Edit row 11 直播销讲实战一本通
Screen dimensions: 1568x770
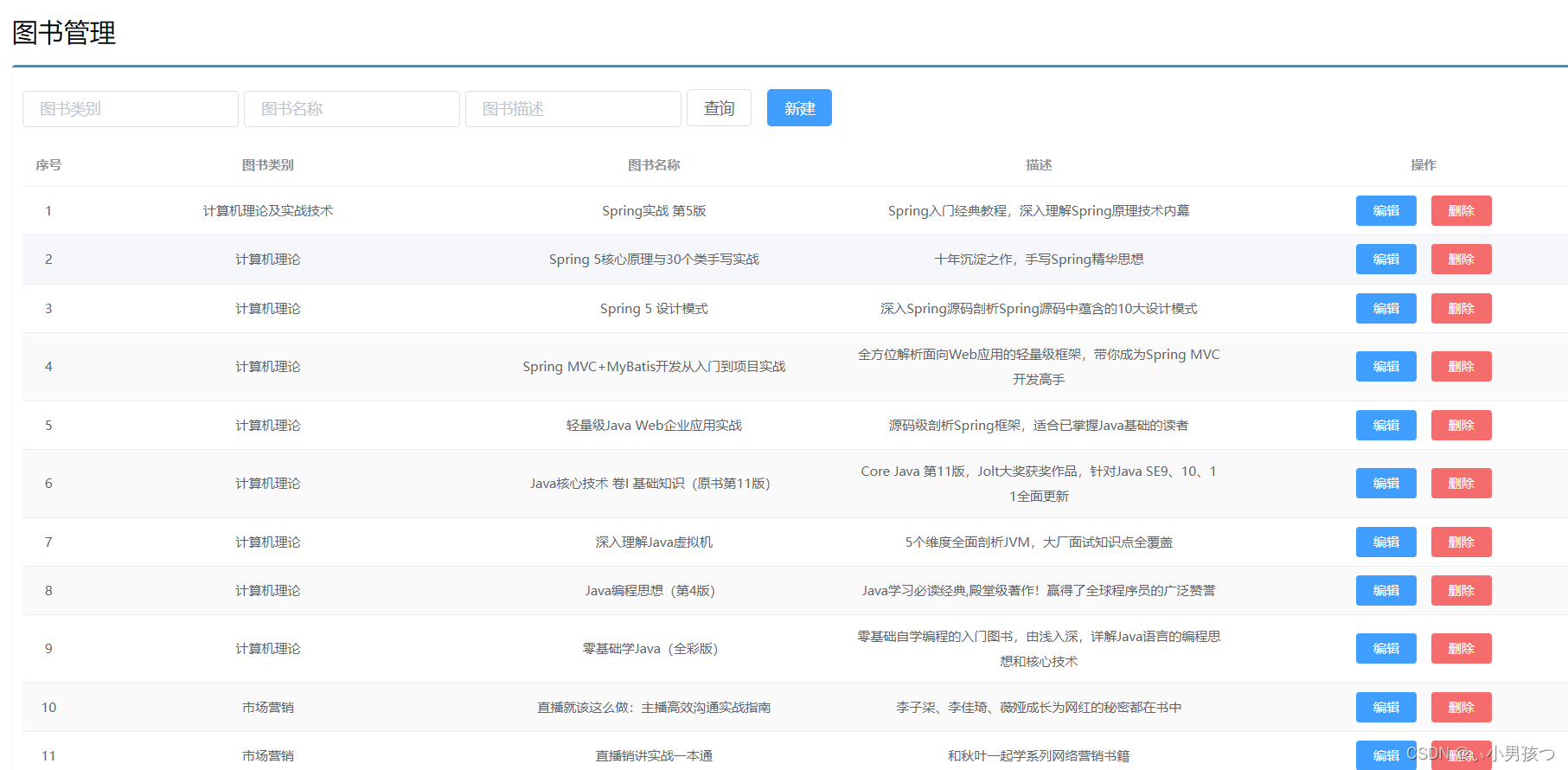[1386, 755]
